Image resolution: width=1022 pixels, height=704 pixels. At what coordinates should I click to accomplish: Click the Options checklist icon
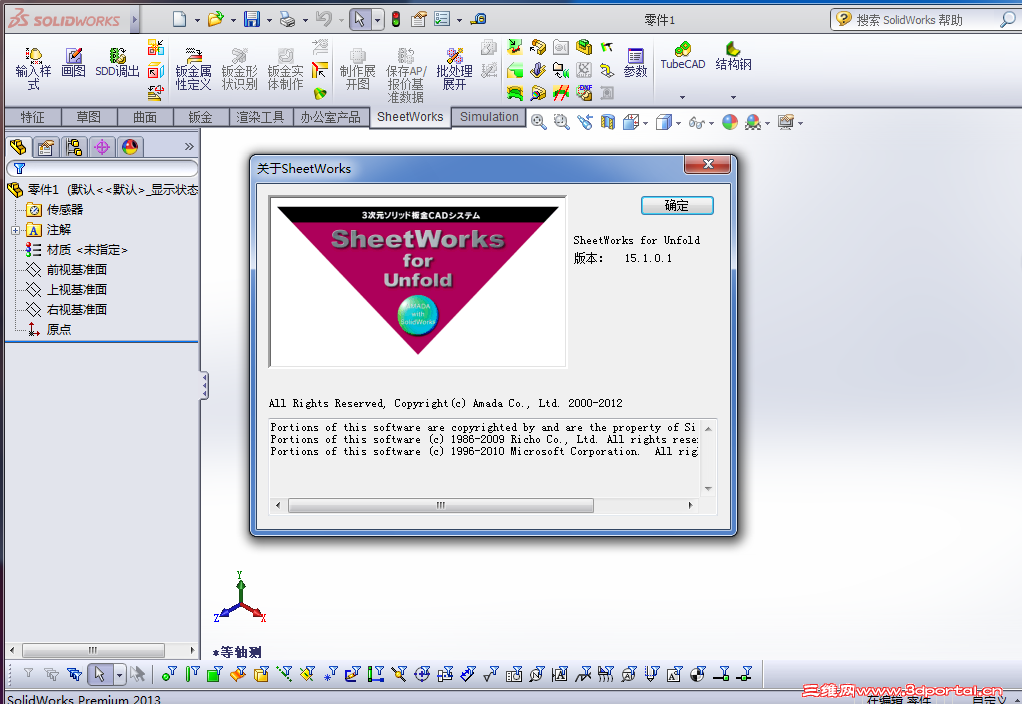[442, 19]
